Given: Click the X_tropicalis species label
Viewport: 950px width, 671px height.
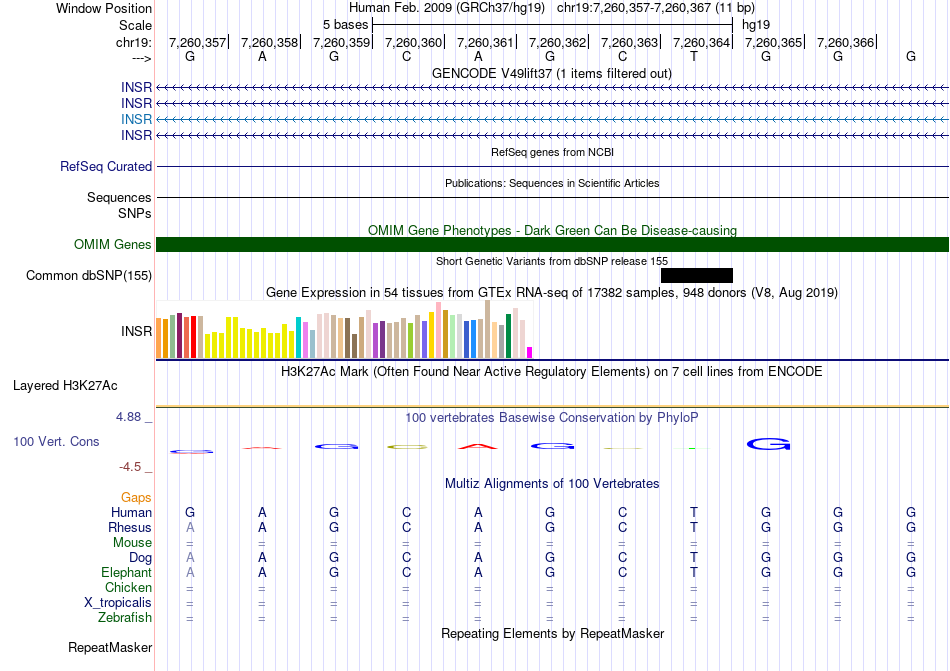Looking at the screenshot, I should pos(118,603).
